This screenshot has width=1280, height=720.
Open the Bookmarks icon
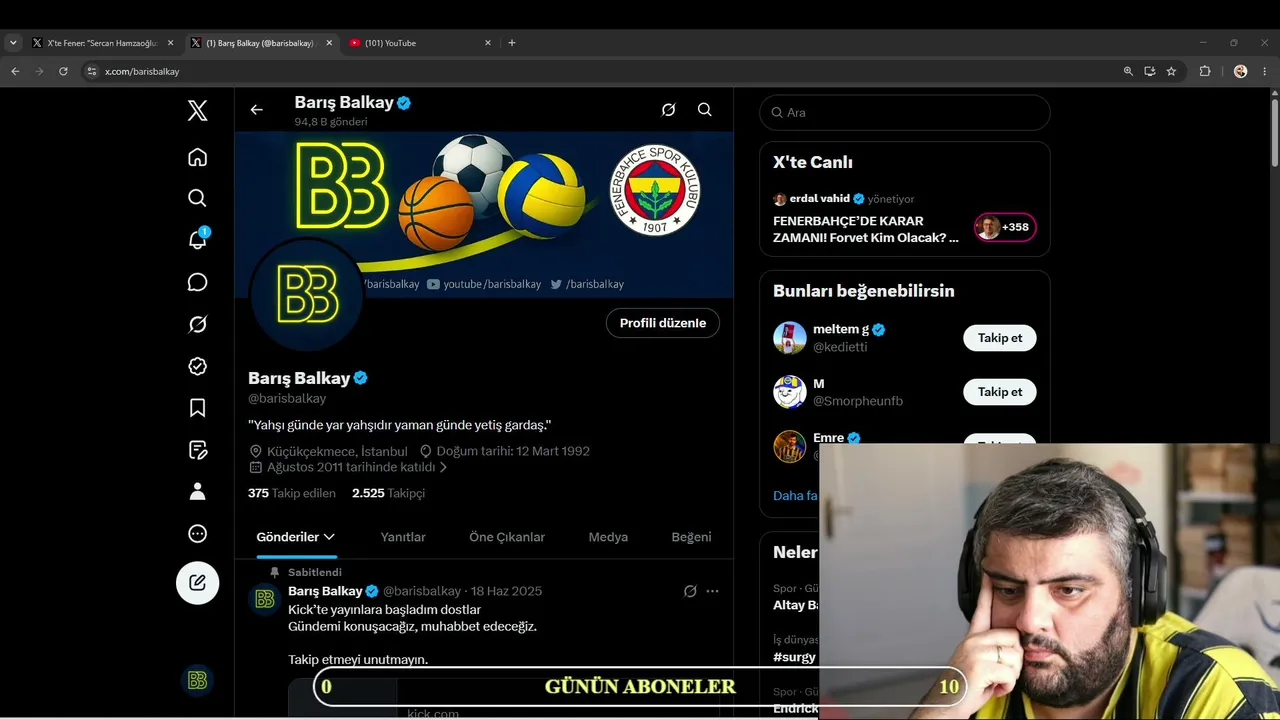pyautogui.click(x=198, y=408)
